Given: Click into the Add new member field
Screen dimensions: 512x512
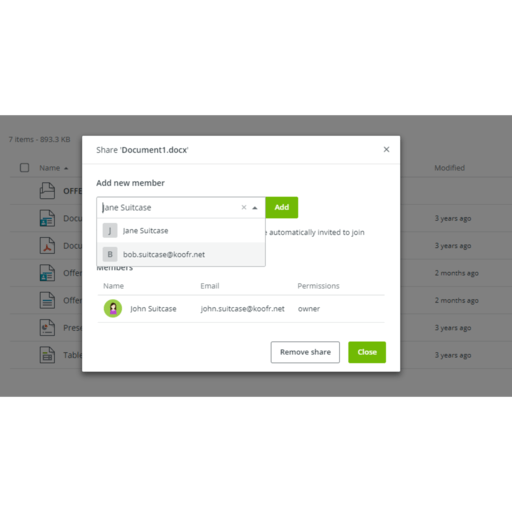Looking at the screenshot, I should tap(168, 207).
